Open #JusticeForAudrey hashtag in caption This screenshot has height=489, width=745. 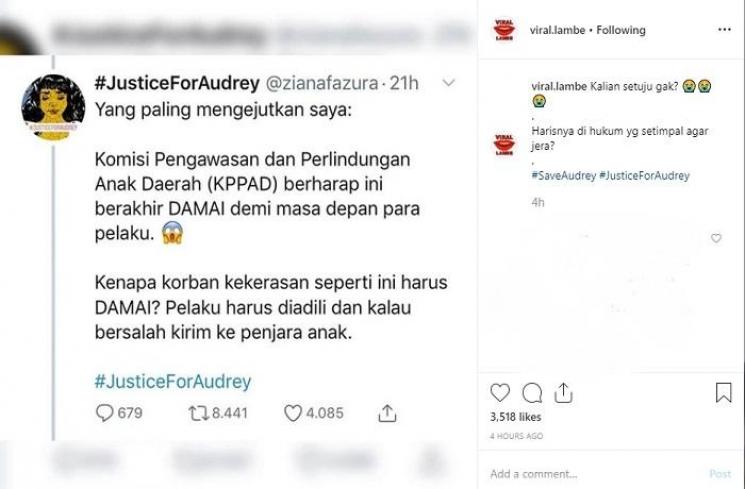pos(644,175)
